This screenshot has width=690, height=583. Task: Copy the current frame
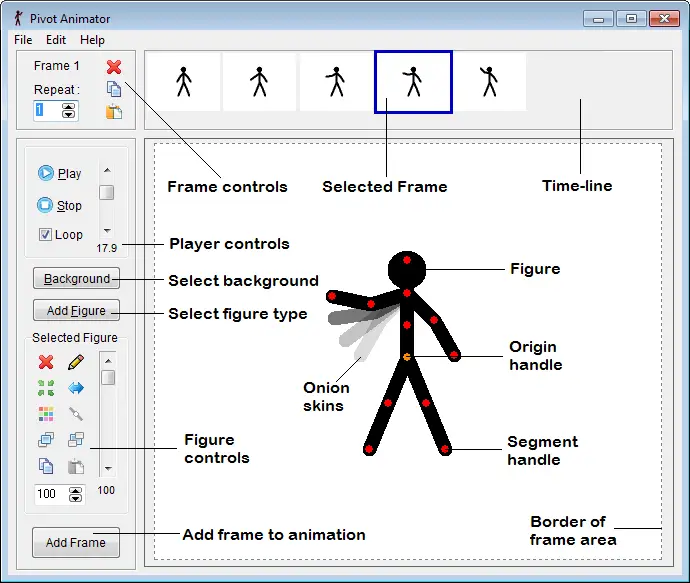pyautogui.click(x=114, y=89)
